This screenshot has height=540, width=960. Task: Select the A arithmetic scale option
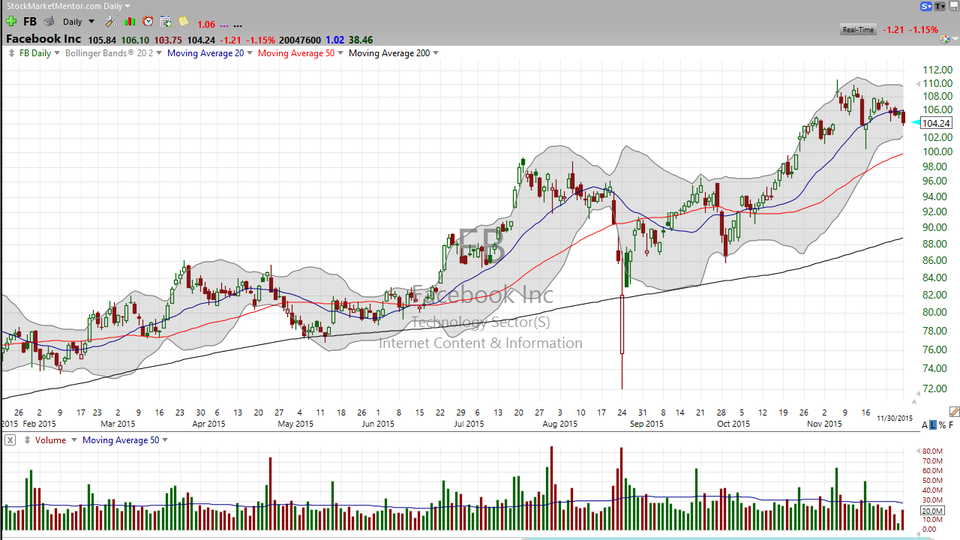tap(924, 425)
